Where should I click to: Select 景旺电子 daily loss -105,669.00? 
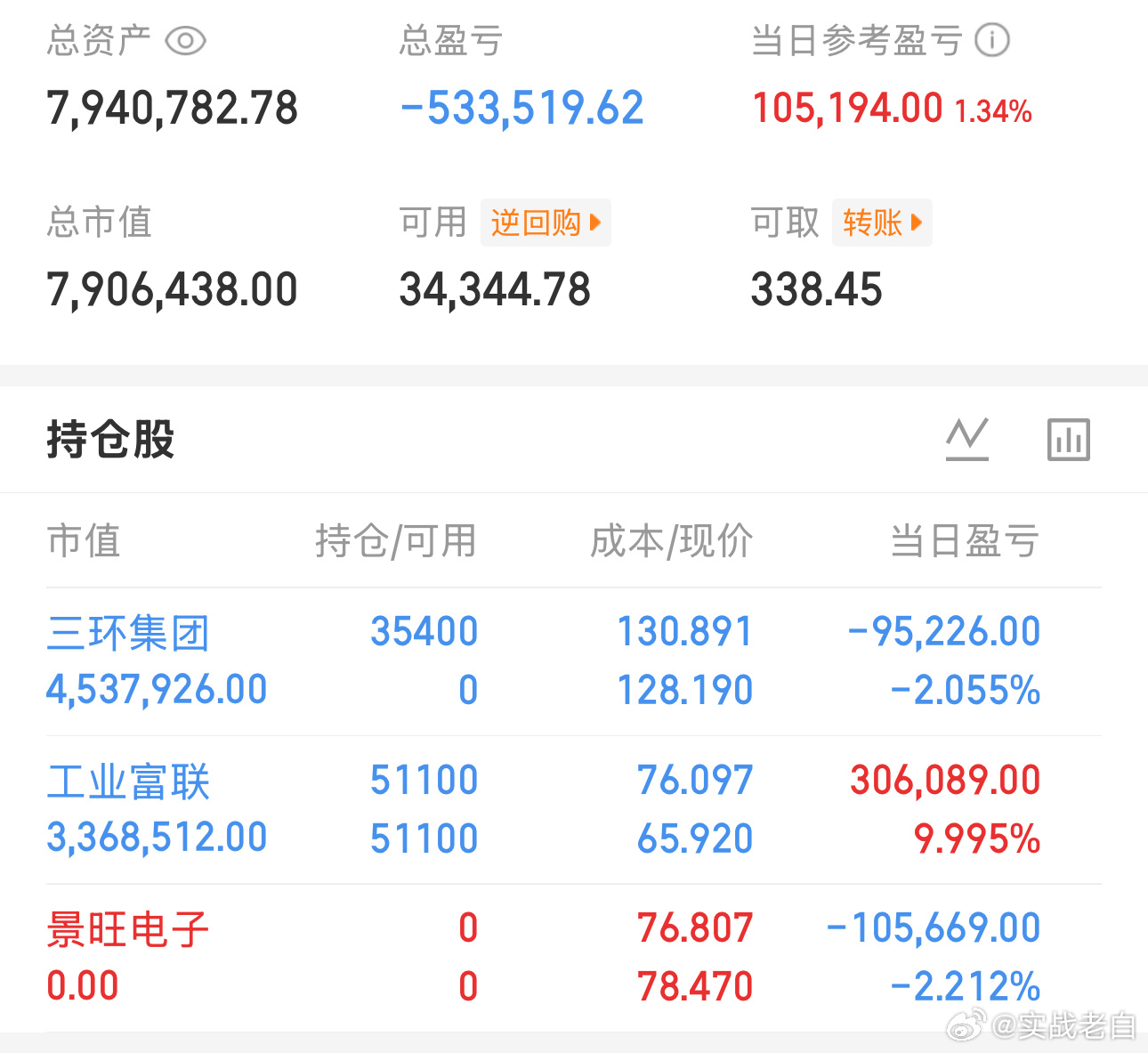click(x=934, y=928)
